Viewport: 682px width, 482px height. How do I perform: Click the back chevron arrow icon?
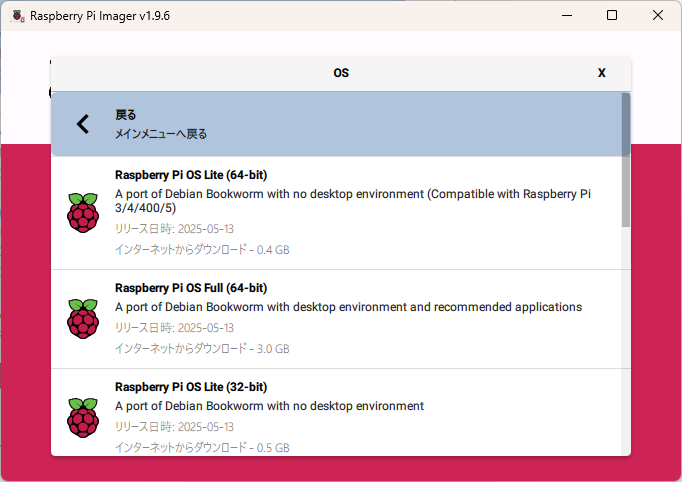83,124
